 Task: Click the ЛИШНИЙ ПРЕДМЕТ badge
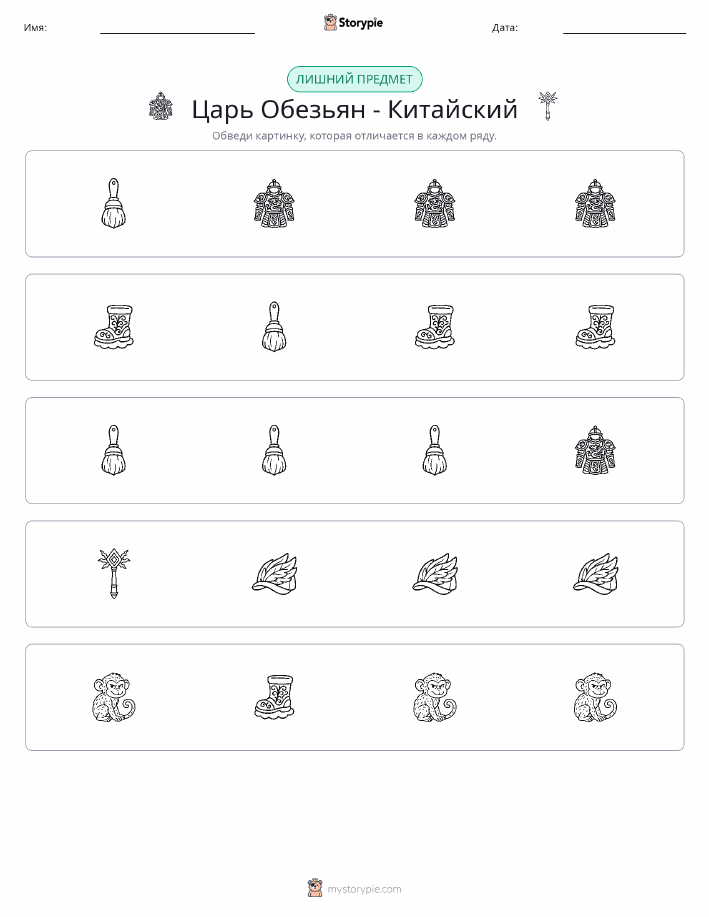point(354,80)
